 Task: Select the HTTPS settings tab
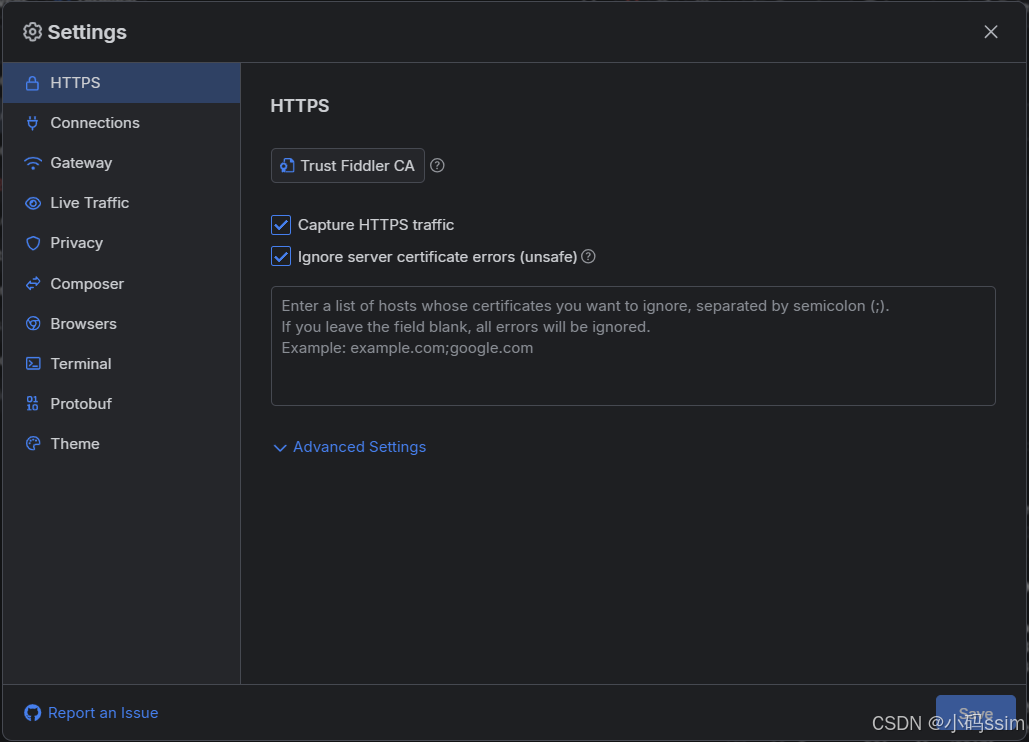click(x=121, y=83)
